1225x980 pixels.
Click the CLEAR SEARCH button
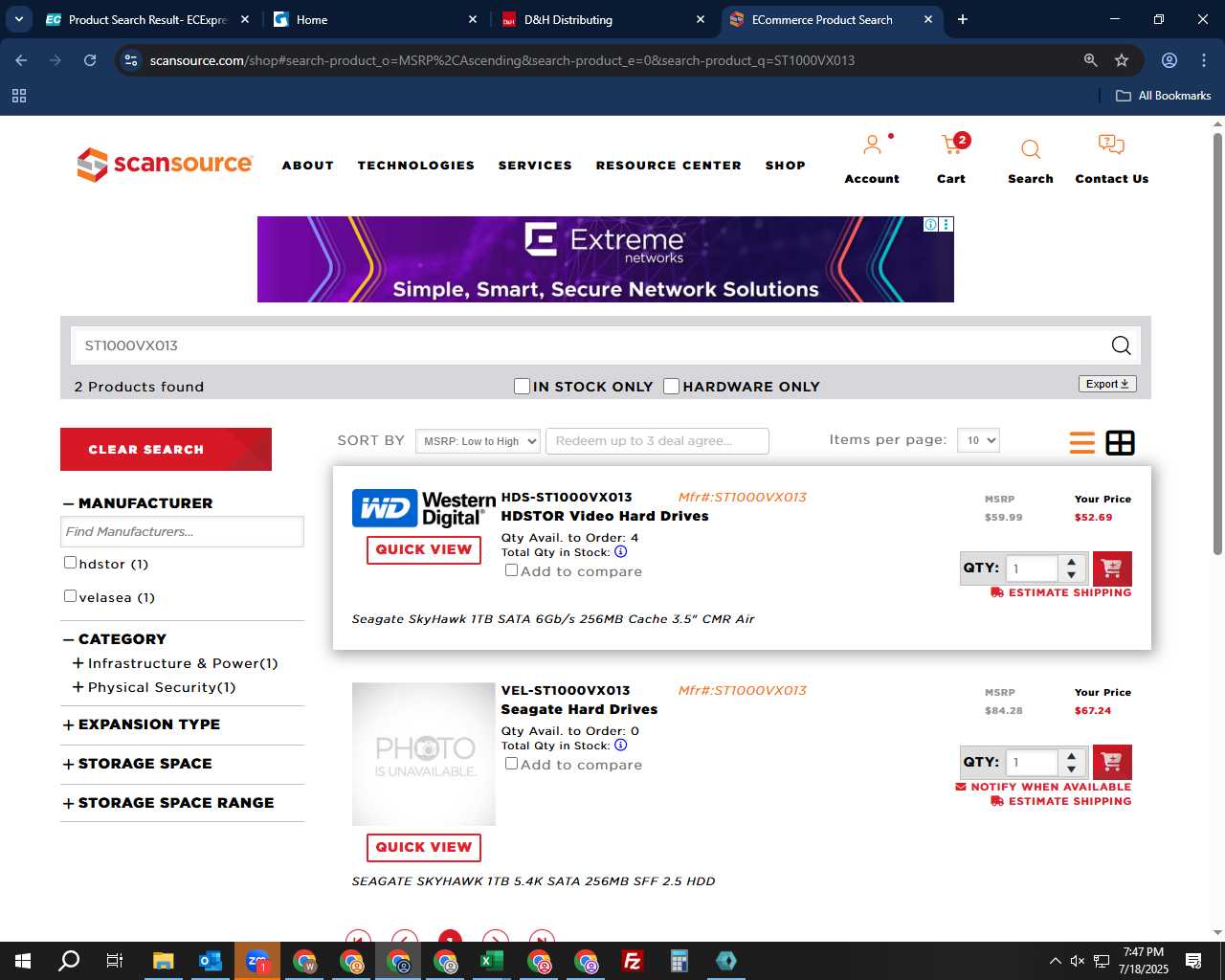[166, 450]
